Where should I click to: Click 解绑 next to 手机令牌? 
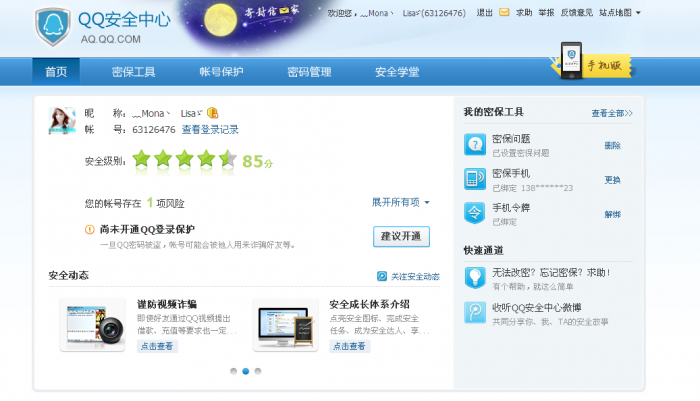[x=612, y=214]
